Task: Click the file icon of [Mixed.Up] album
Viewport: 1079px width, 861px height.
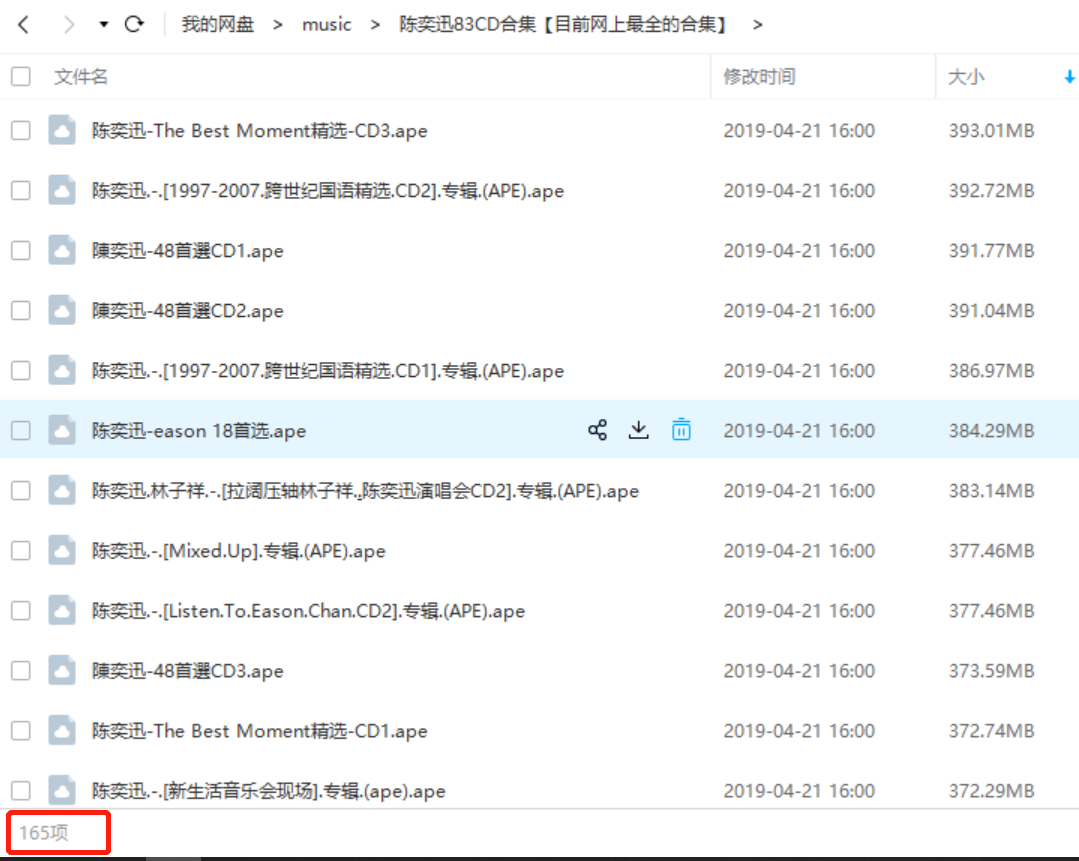Action: click(62, 550)
